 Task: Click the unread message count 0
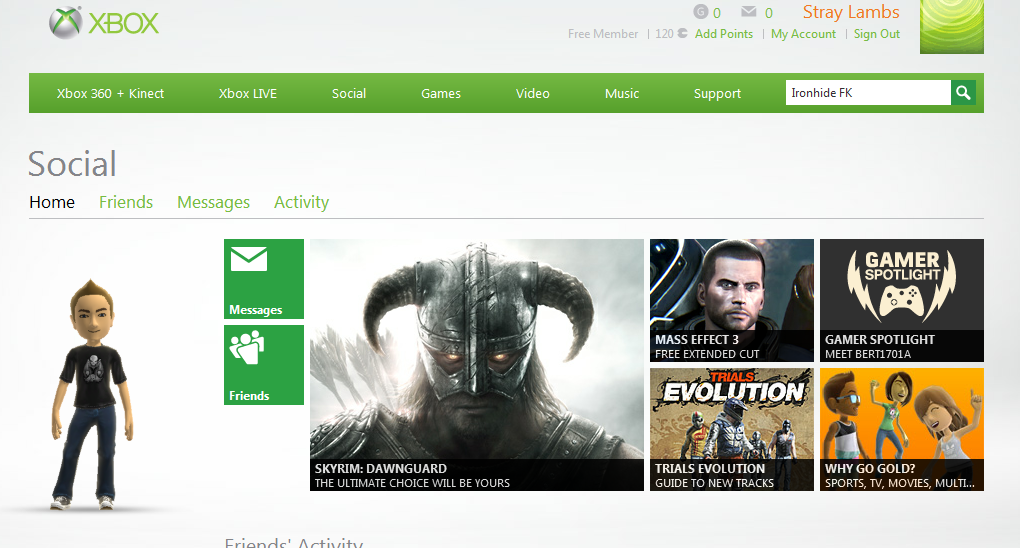tap(768, 13)
